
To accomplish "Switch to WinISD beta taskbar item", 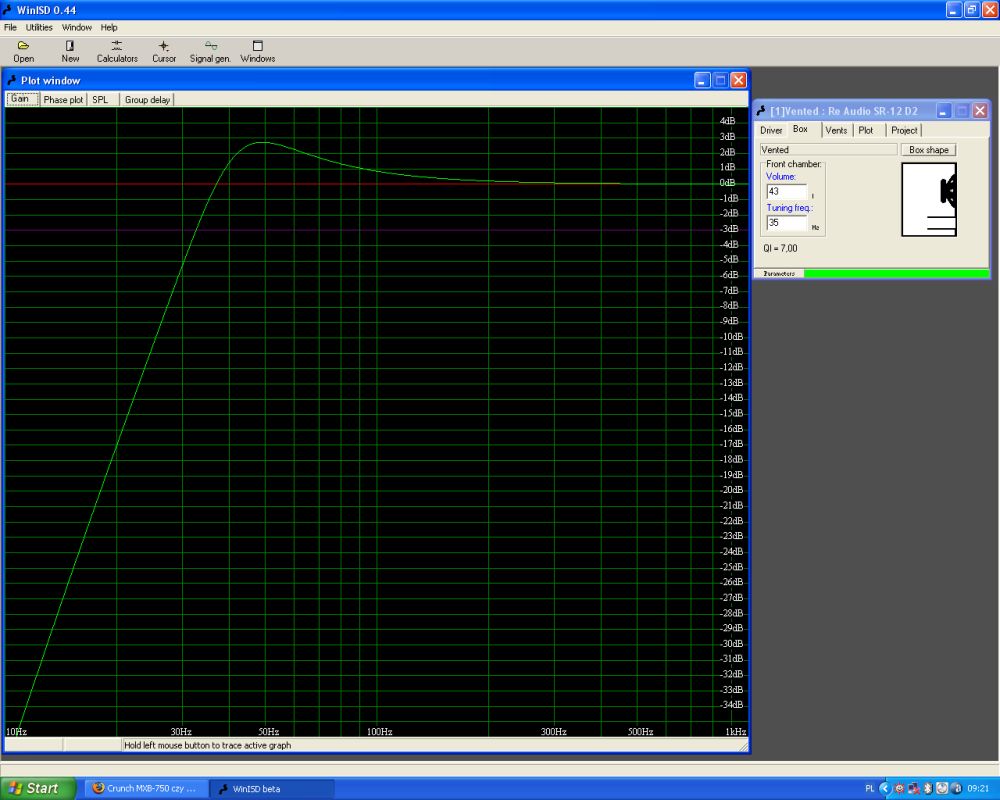I will [x=270, y=788].
